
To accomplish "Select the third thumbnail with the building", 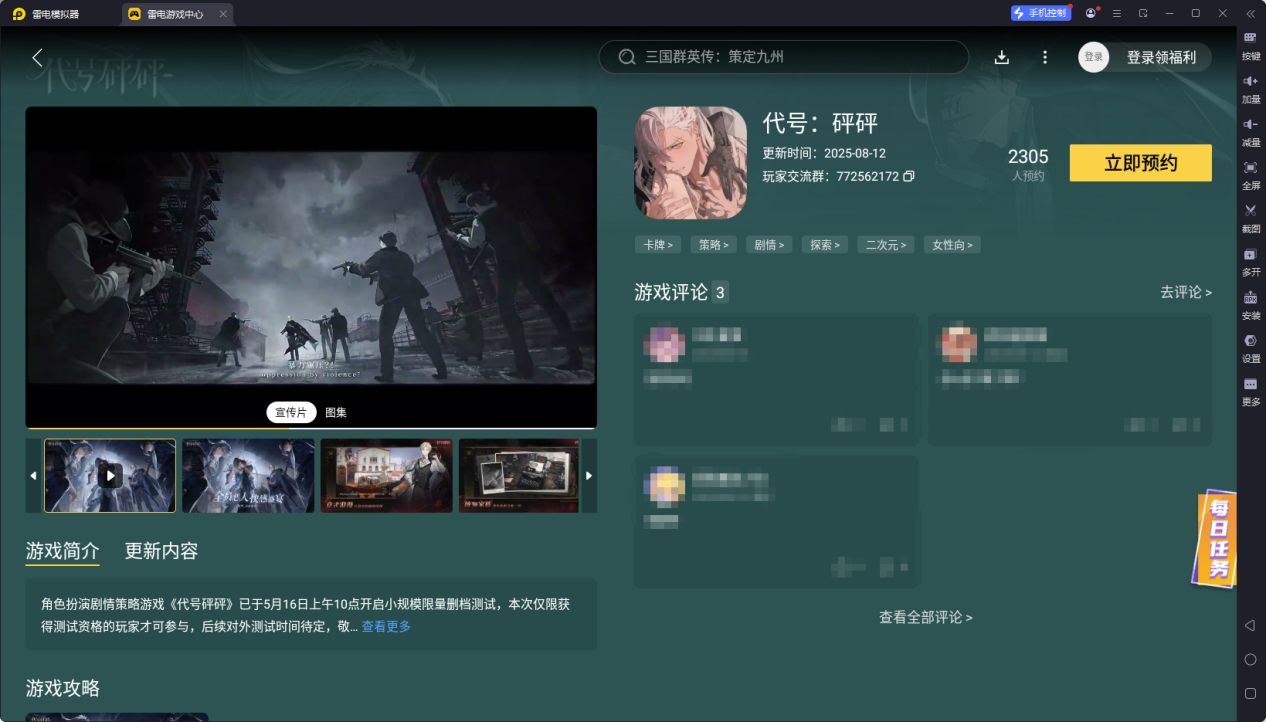I will (x=387, y=476).
